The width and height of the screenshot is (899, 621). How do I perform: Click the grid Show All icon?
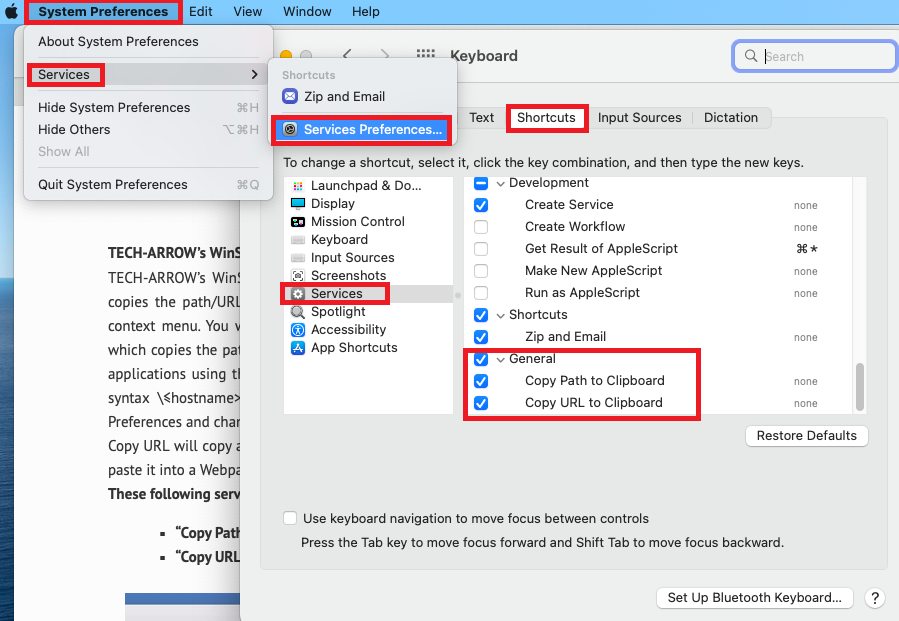point(426,56)
